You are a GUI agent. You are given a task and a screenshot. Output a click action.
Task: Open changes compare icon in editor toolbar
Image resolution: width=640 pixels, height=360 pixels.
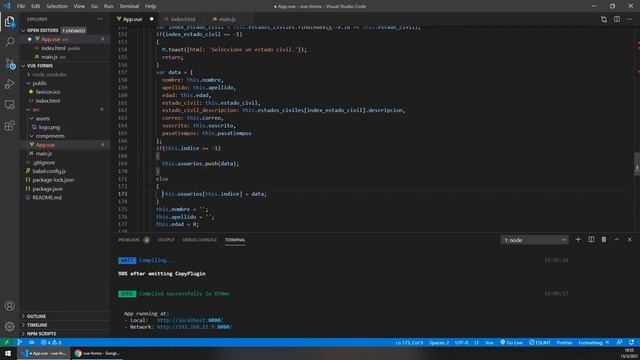coord(604,19)
